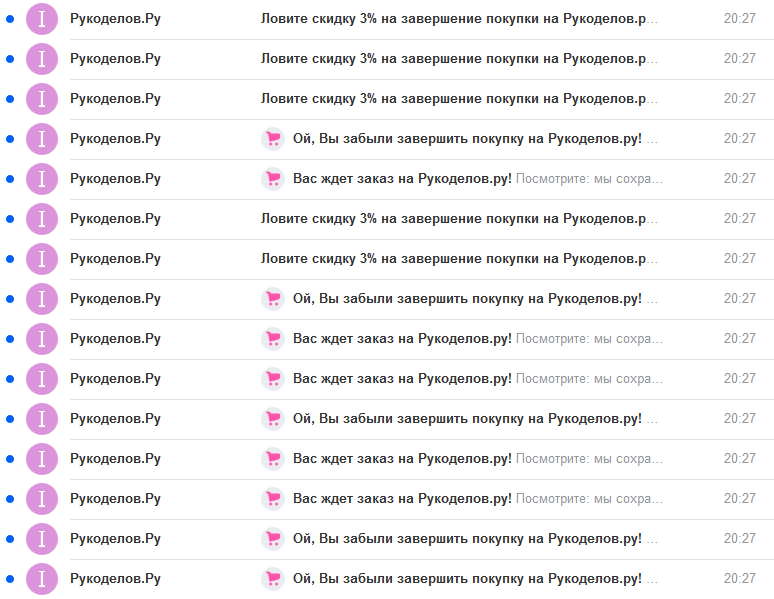Click the 20:27 timestamp of the top email

pos(739,19)
